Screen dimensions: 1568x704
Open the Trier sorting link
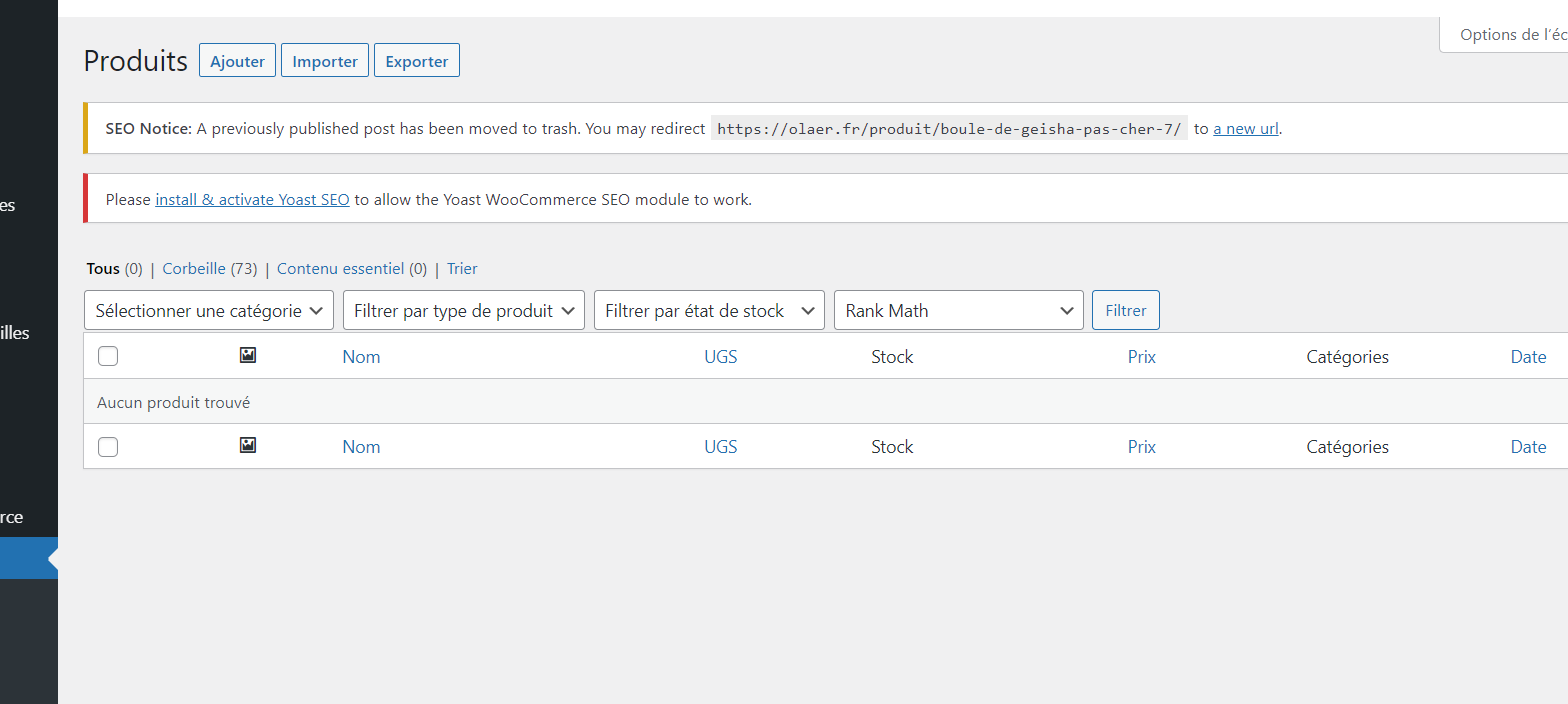coord(462,269)
